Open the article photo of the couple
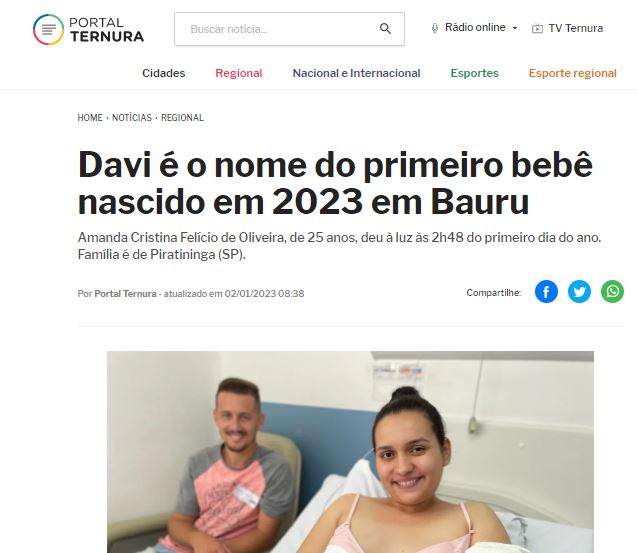The height and width of the screenshot is (553, 638). [x=350, y=452]
